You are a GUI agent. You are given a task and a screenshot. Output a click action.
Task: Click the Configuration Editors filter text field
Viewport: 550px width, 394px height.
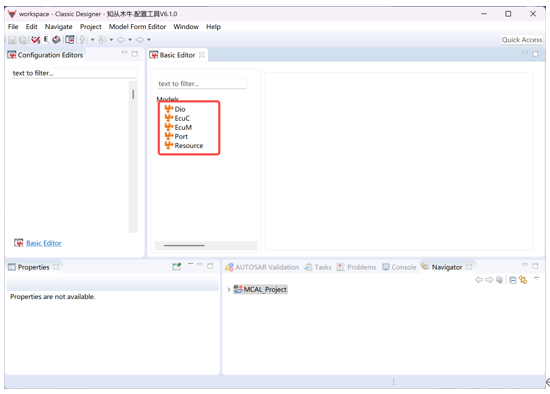tap(74, 73)
